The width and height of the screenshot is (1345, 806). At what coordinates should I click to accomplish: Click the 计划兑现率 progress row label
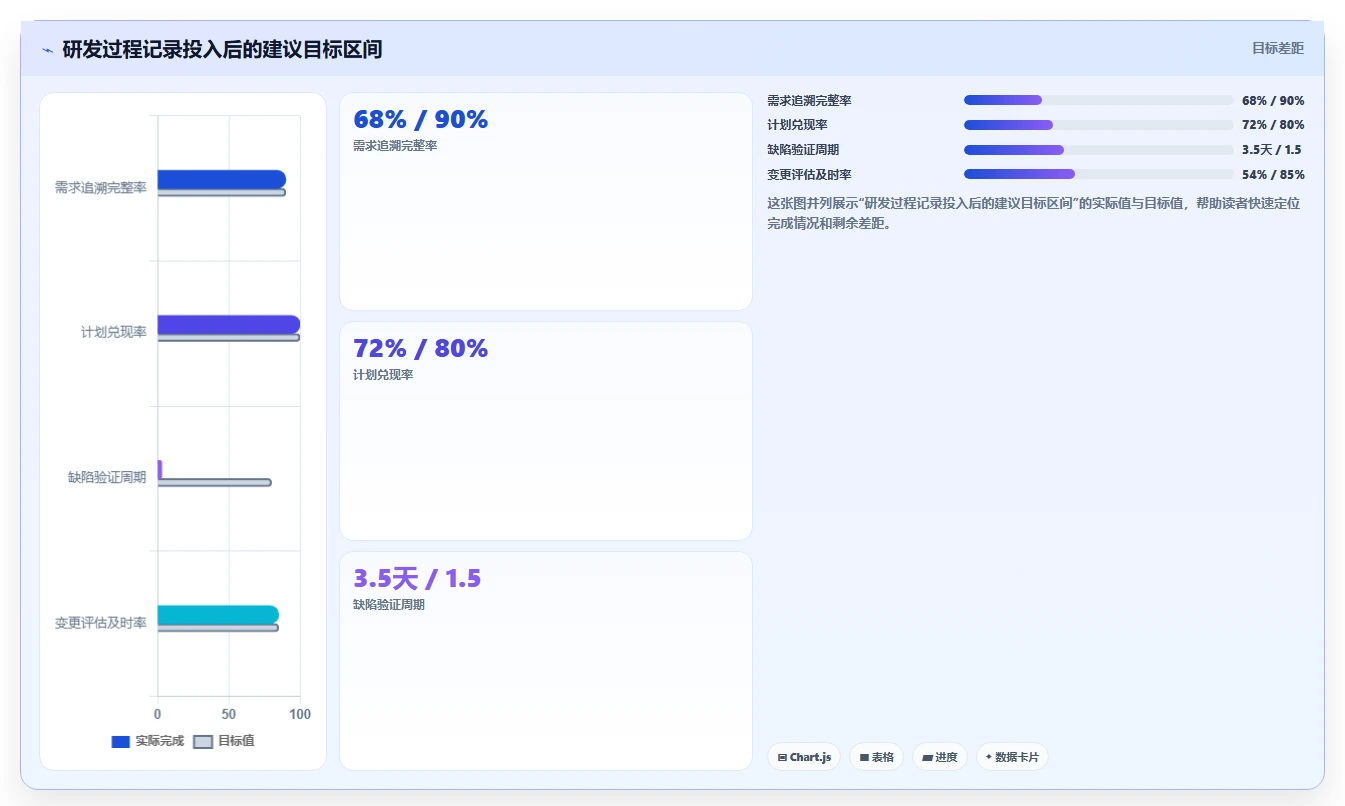(x=797, y=125)
